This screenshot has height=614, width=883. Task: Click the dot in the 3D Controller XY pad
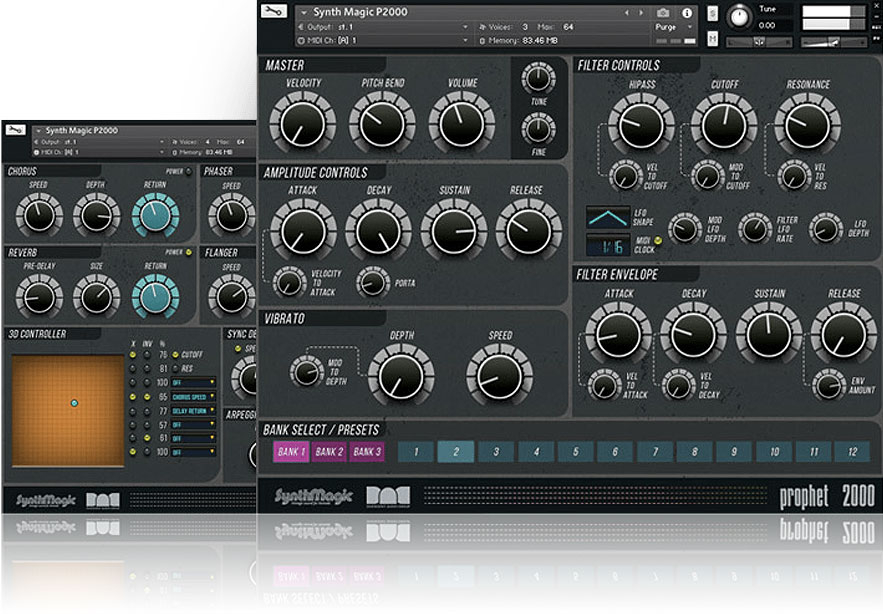point(73,403)
